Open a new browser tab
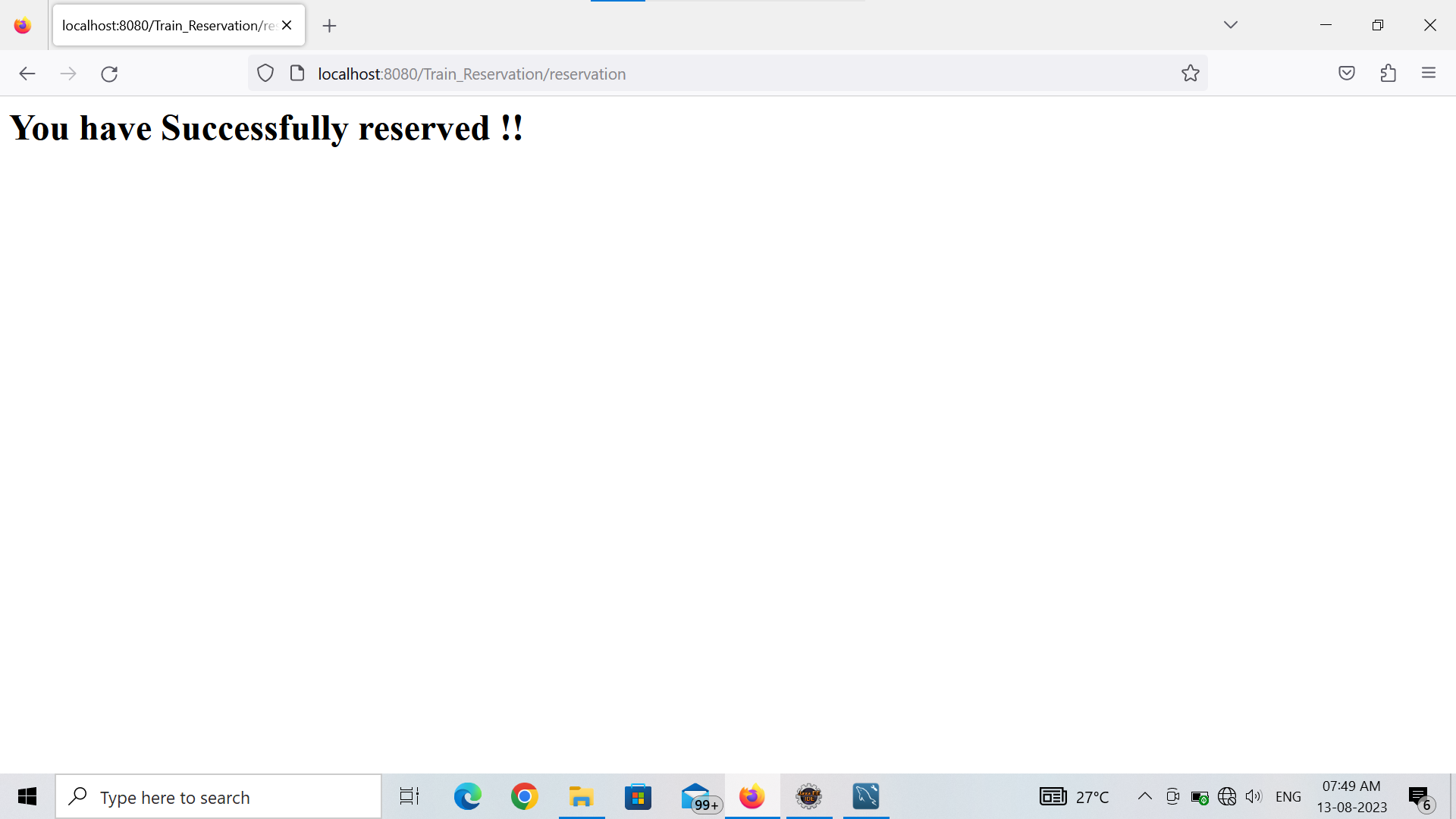 [x=329, y=25]
